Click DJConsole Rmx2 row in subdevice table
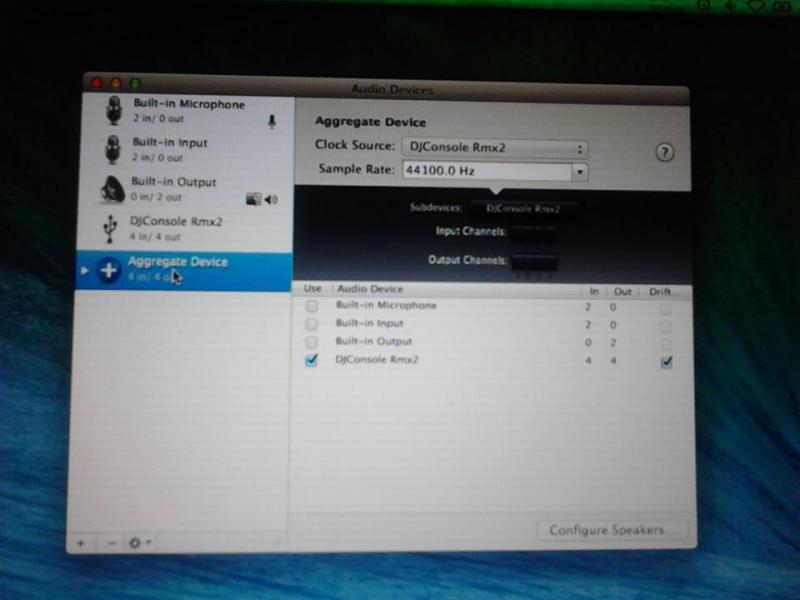Image resolution: width=800 pixels, height=600 pixels. 491,361
